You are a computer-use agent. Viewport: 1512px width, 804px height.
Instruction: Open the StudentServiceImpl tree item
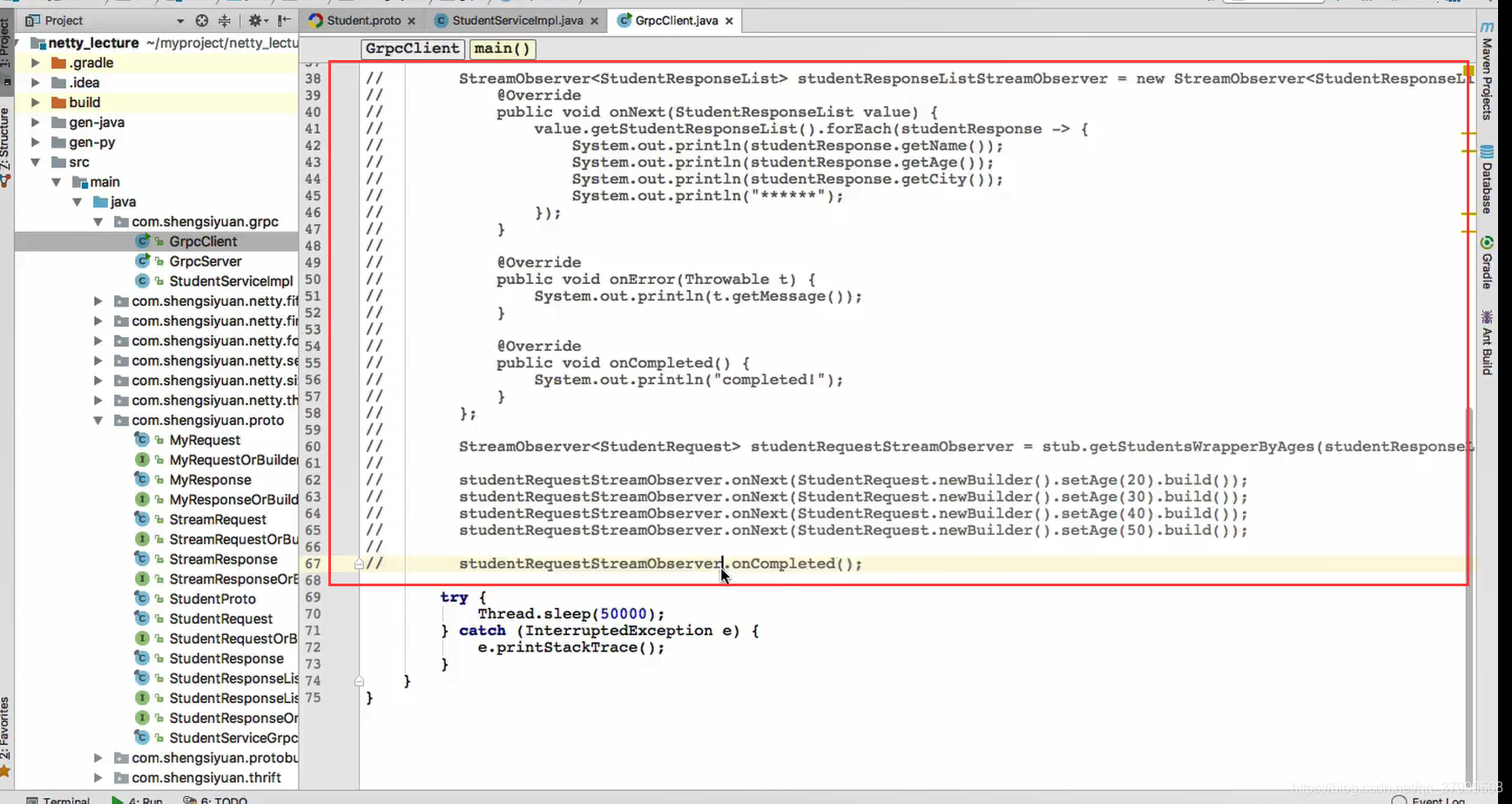(x=231, y=281)
